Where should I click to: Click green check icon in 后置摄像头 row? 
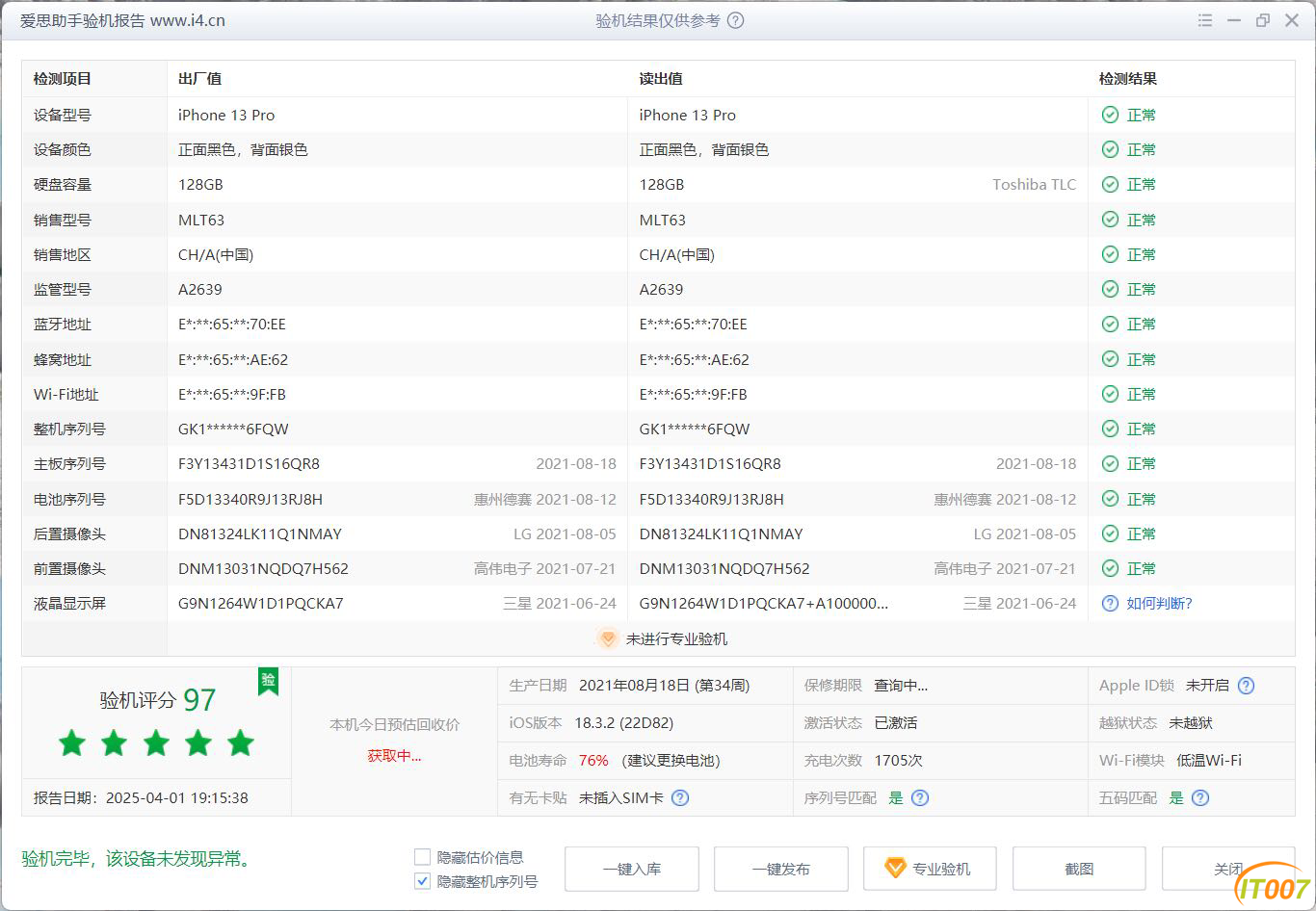[1110, 534]
